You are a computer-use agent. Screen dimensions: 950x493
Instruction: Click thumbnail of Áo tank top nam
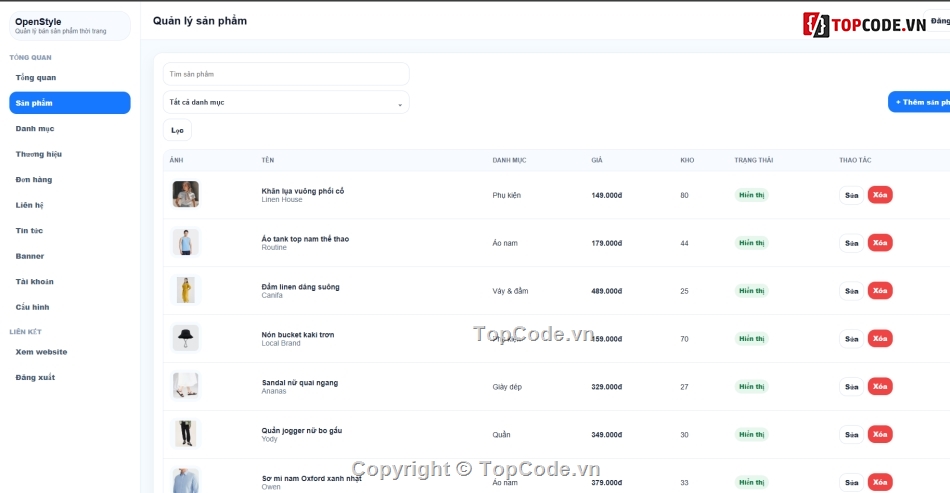(x=185, y=242)
